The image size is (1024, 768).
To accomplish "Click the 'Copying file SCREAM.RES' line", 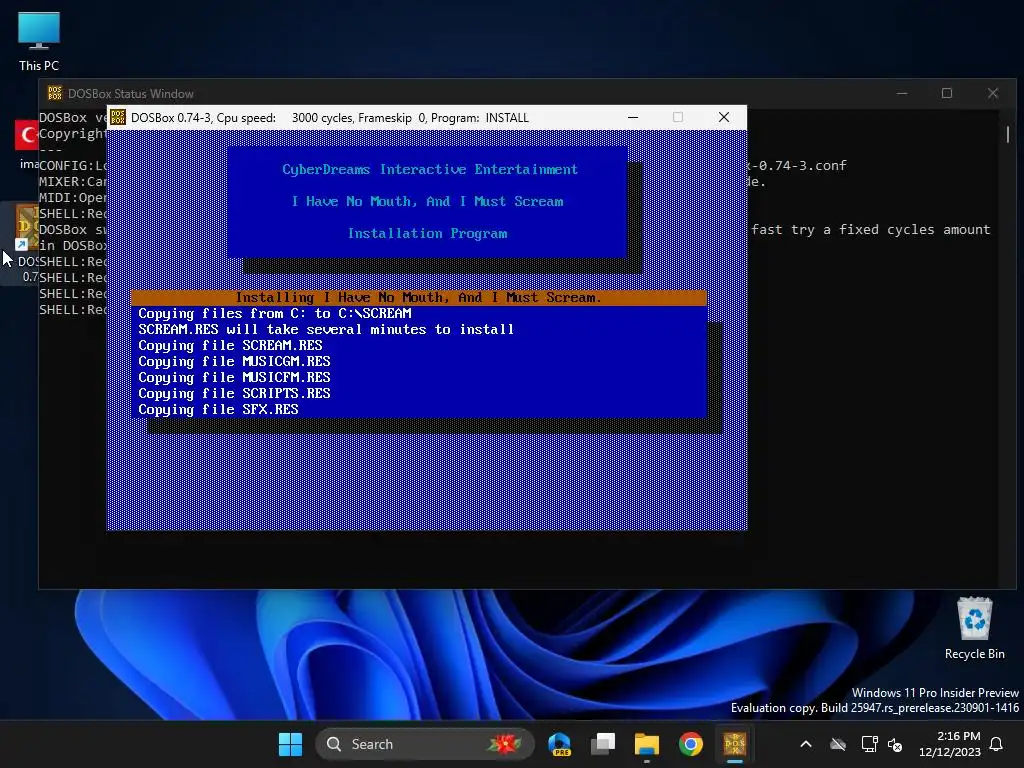I will (x=230, y=345).
